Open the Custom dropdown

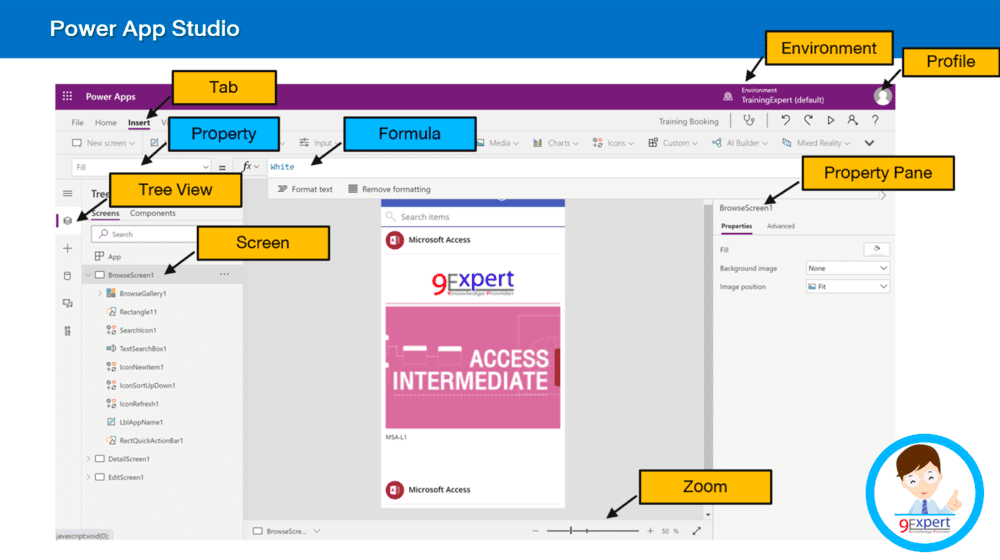[x=673, y=143]
